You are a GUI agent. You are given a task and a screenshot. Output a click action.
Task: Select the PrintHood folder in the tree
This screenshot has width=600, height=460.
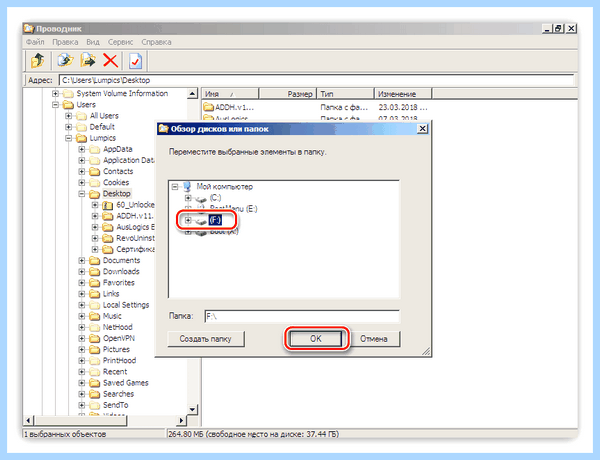pos(119,360)
